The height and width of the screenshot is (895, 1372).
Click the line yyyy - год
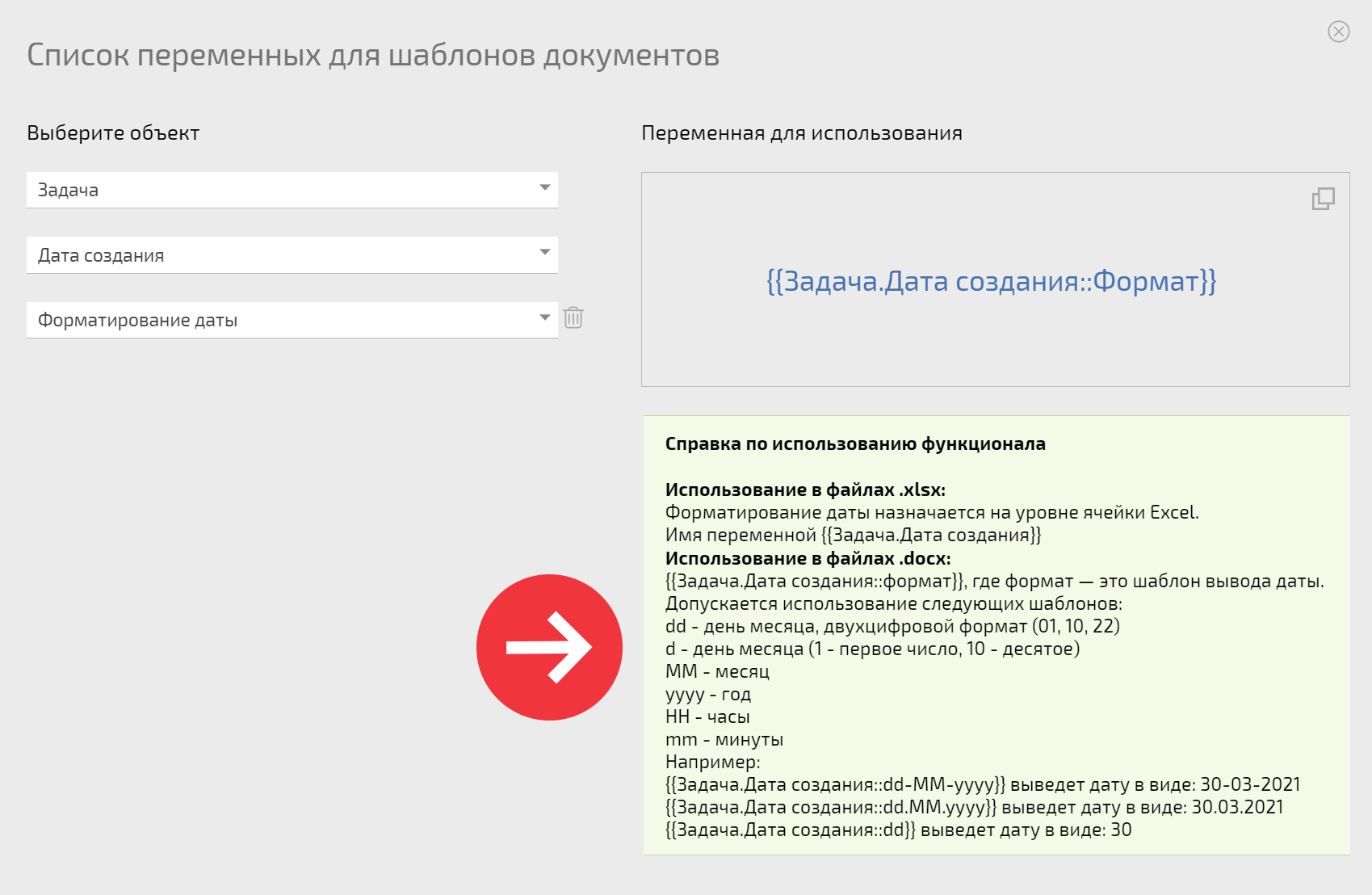[x=708, y=694]
